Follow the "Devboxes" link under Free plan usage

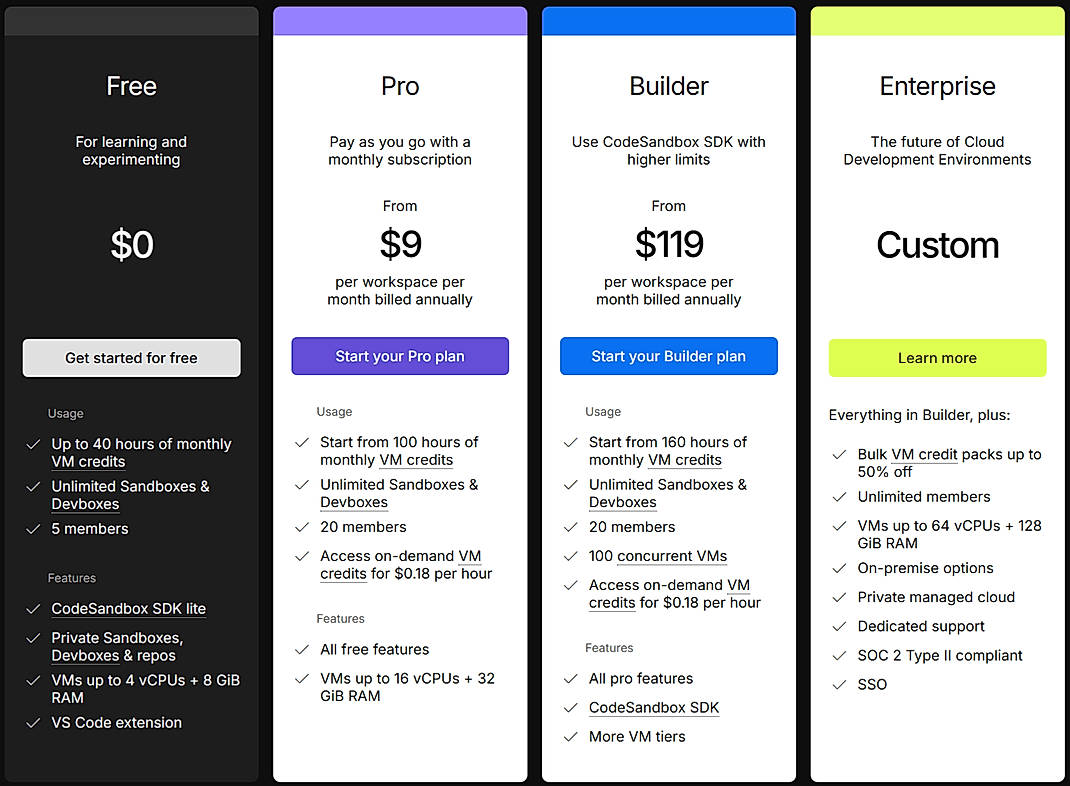85,504
